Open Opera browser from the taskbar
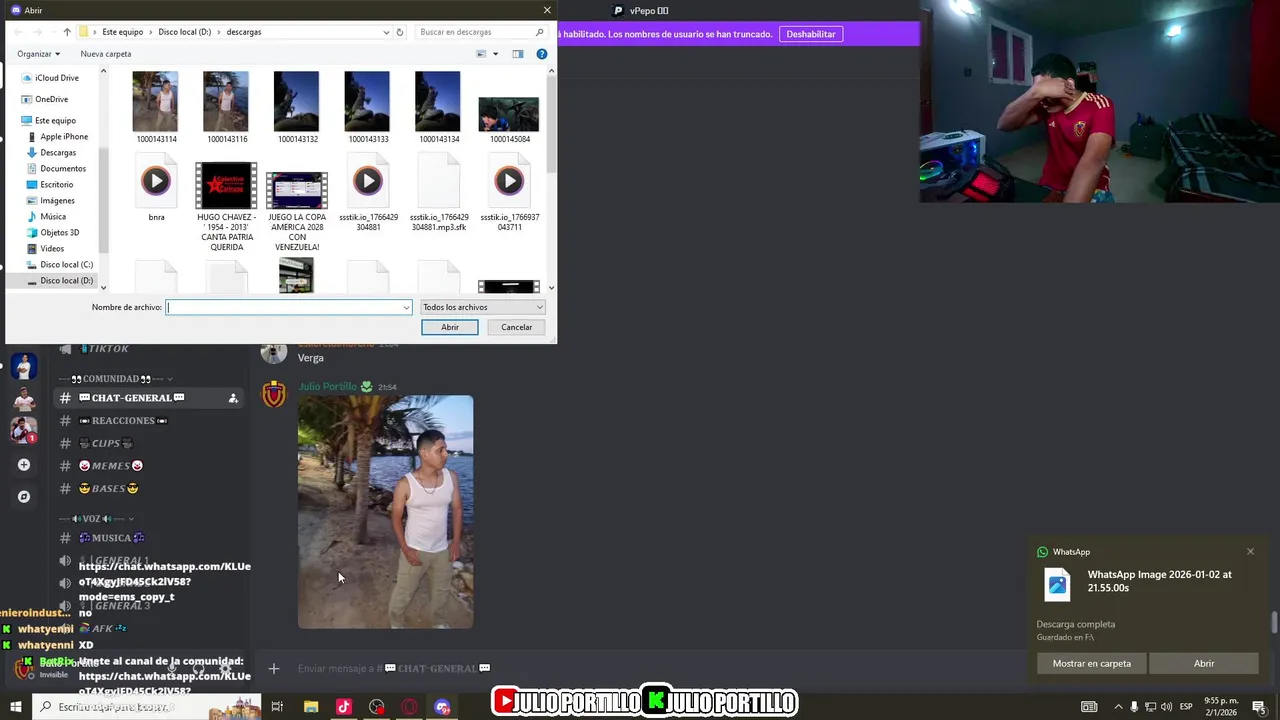The width and height of the screenshot is (1280, 720). (x=410, y=707)
